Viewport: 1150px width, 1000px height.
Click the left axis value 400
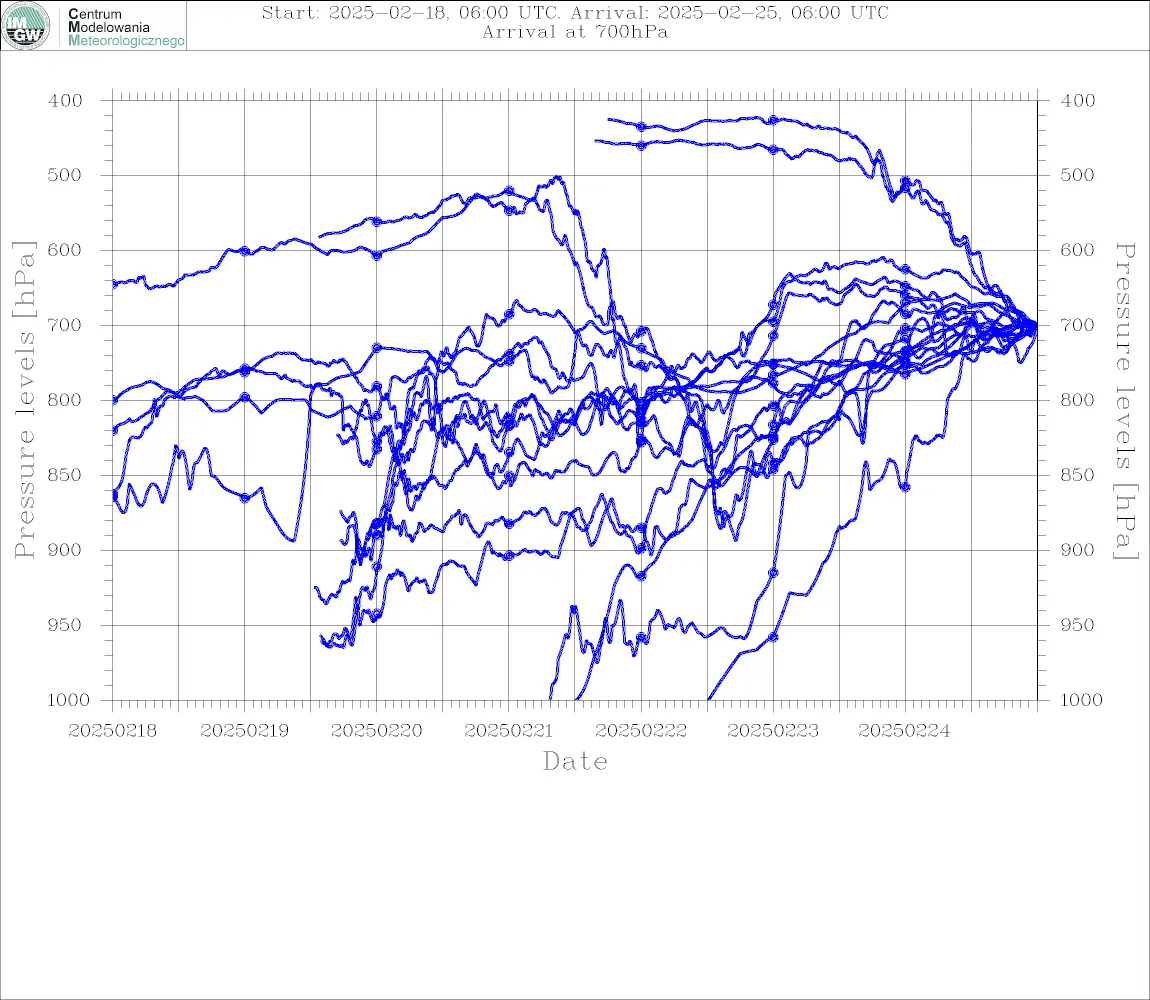click(x=65, y=101)
